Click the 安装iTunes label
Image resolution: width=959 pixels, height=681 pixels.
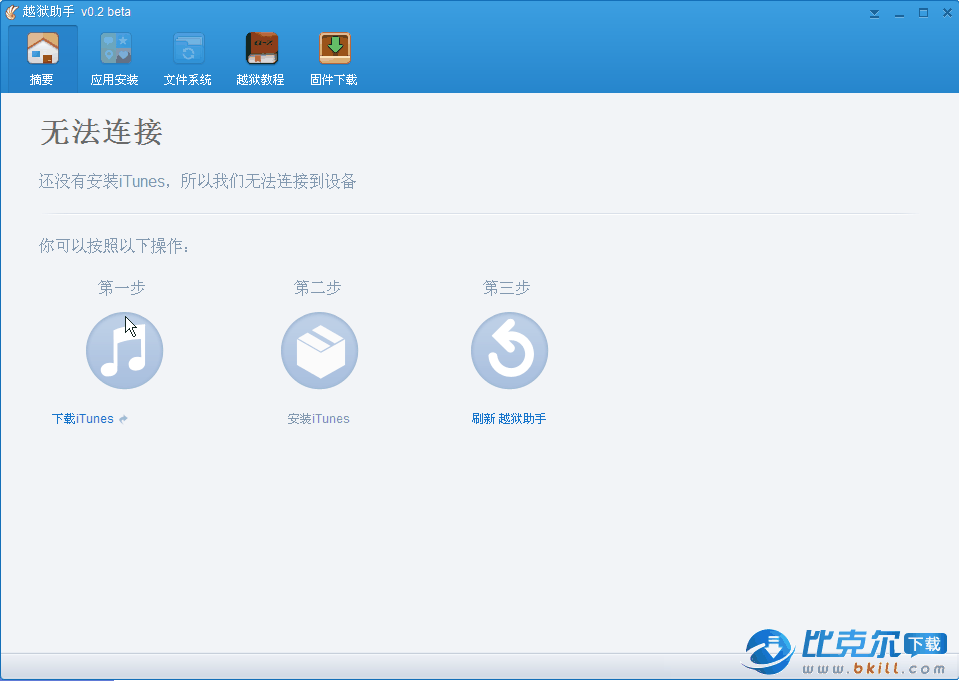pos(319,419)
